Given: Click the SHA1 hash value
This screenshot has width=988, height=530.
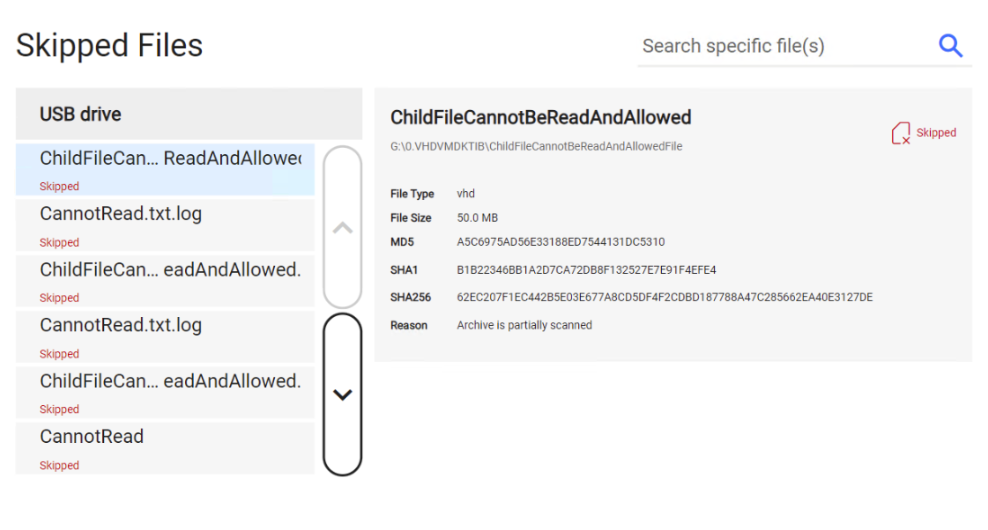Looking at the screenshot, I should coord(586,270).
